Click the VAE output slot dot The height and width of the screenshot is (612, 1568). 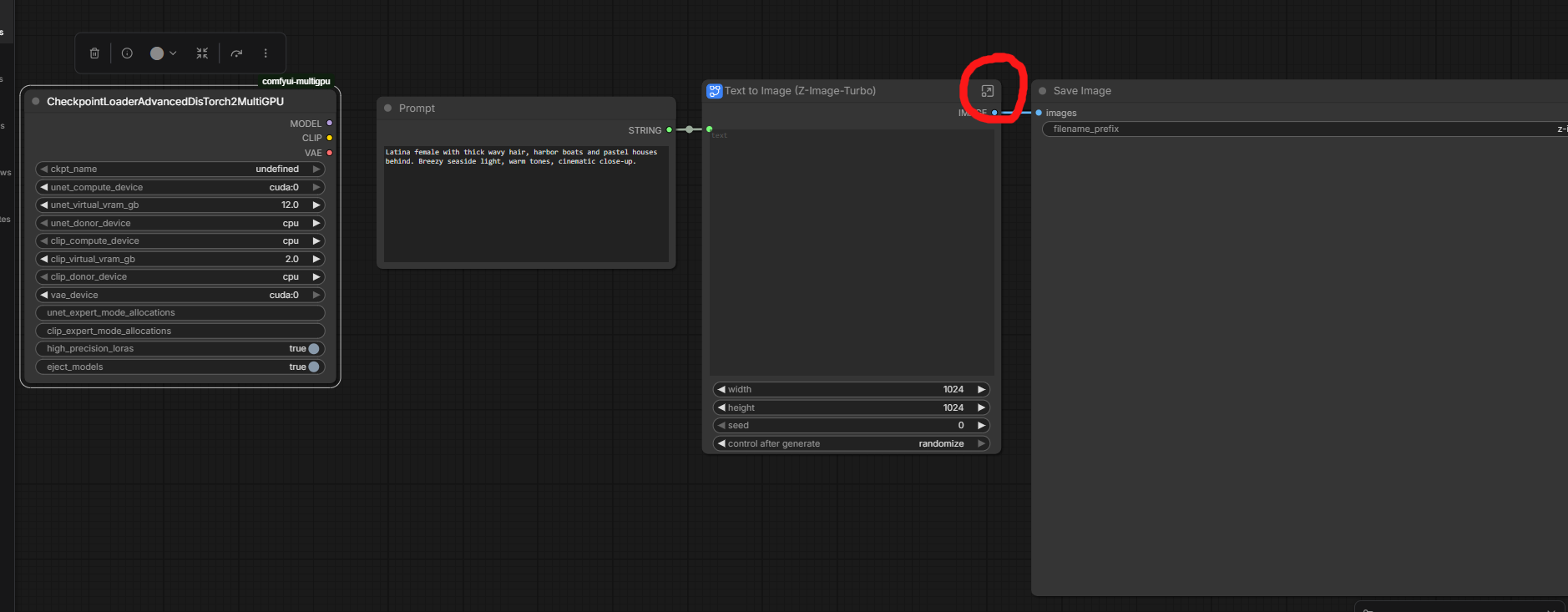(329, 153)
